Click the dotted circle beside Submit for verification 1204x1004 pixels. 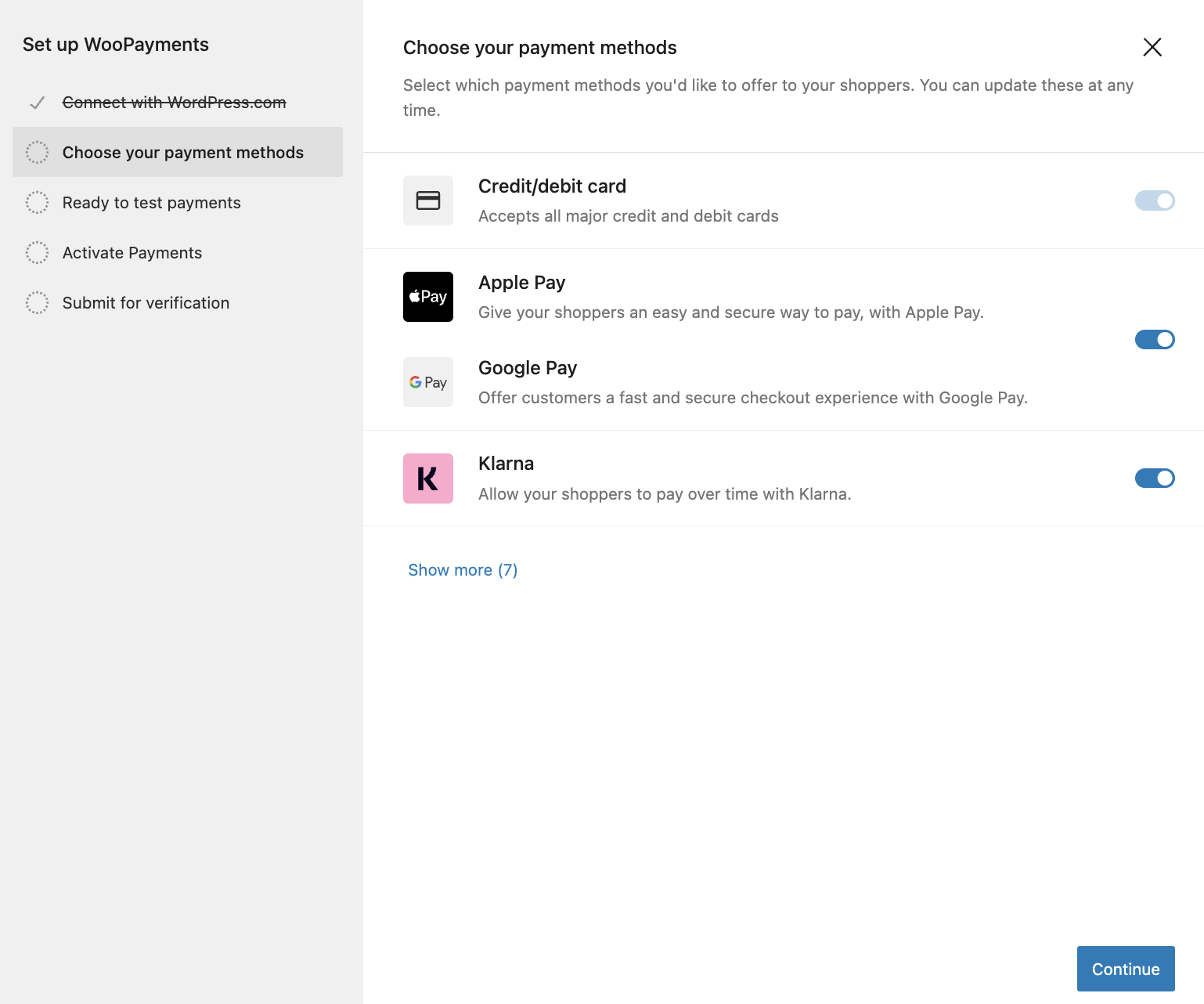click(37, 302)
